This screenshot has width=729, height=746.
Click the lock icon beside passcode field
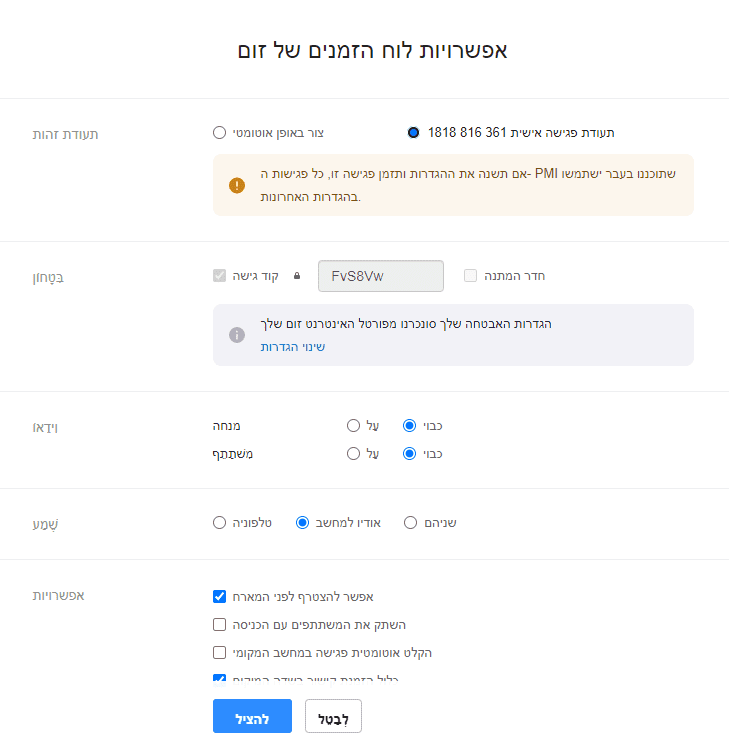[x=297, y=276]
